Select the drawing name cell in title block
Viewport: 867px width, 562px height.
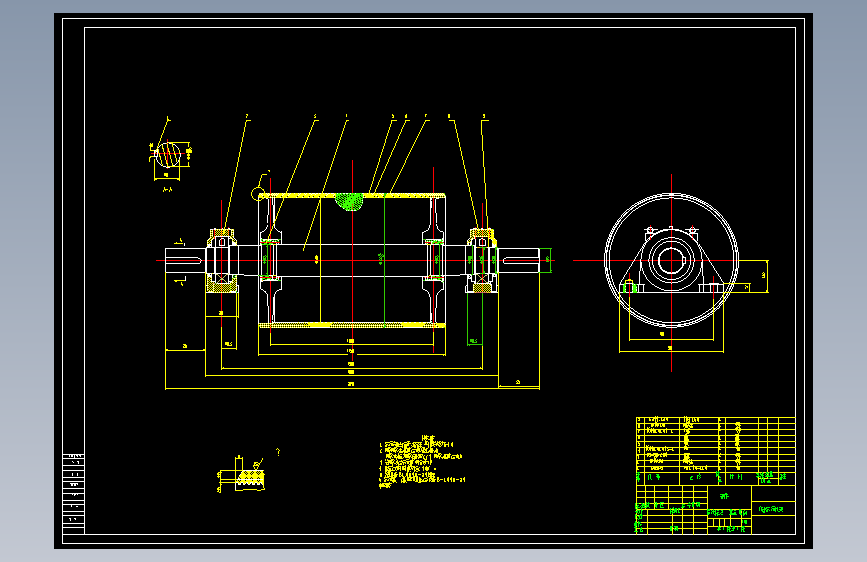[x=773, y=509]
